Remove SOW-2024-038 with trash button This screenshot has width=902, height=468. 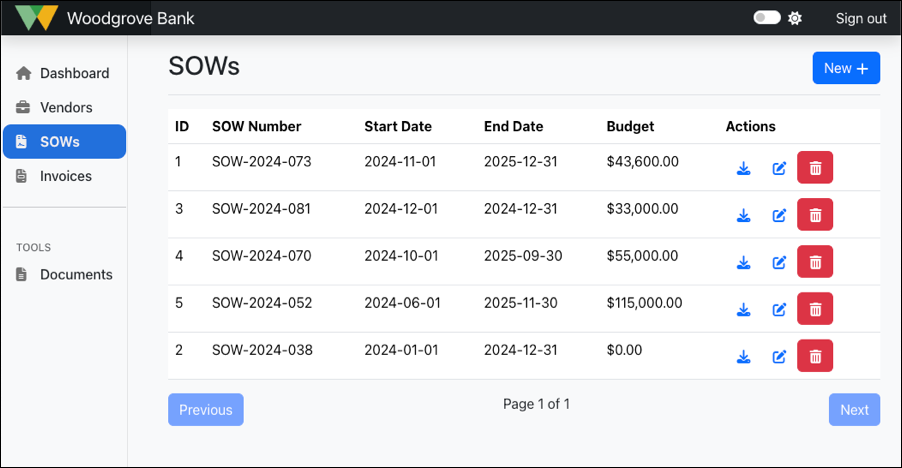(x=814, y=356)
